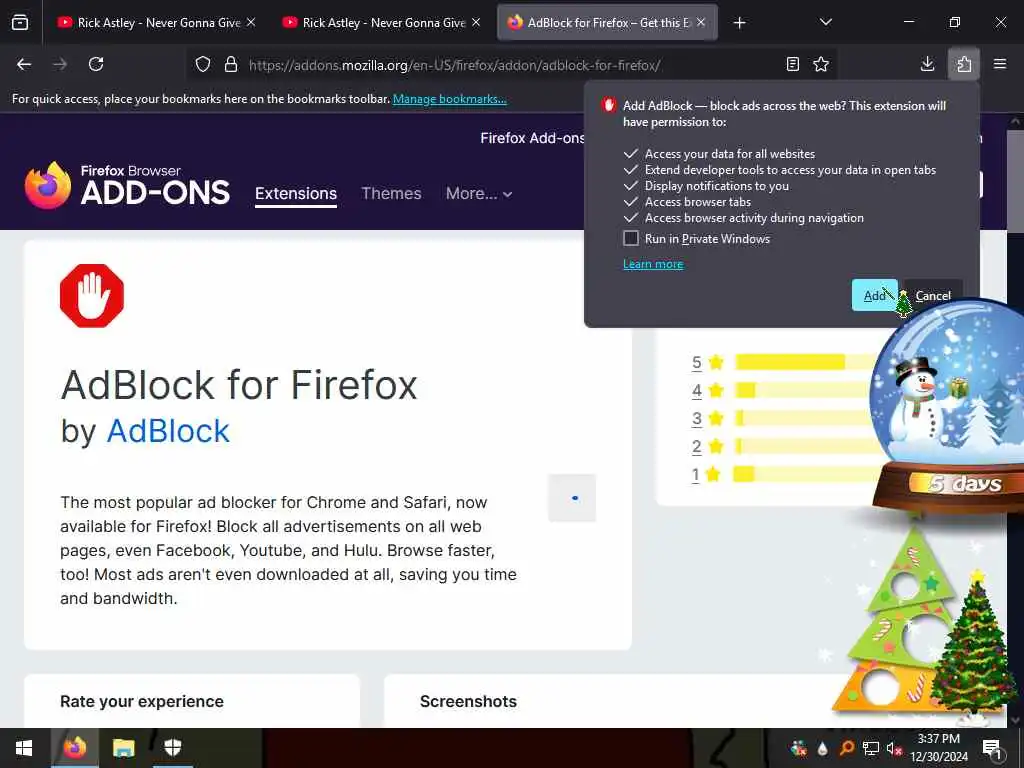Go back with the browser back arrow
Screen dimensions: 1024x768
coord(24,64)
